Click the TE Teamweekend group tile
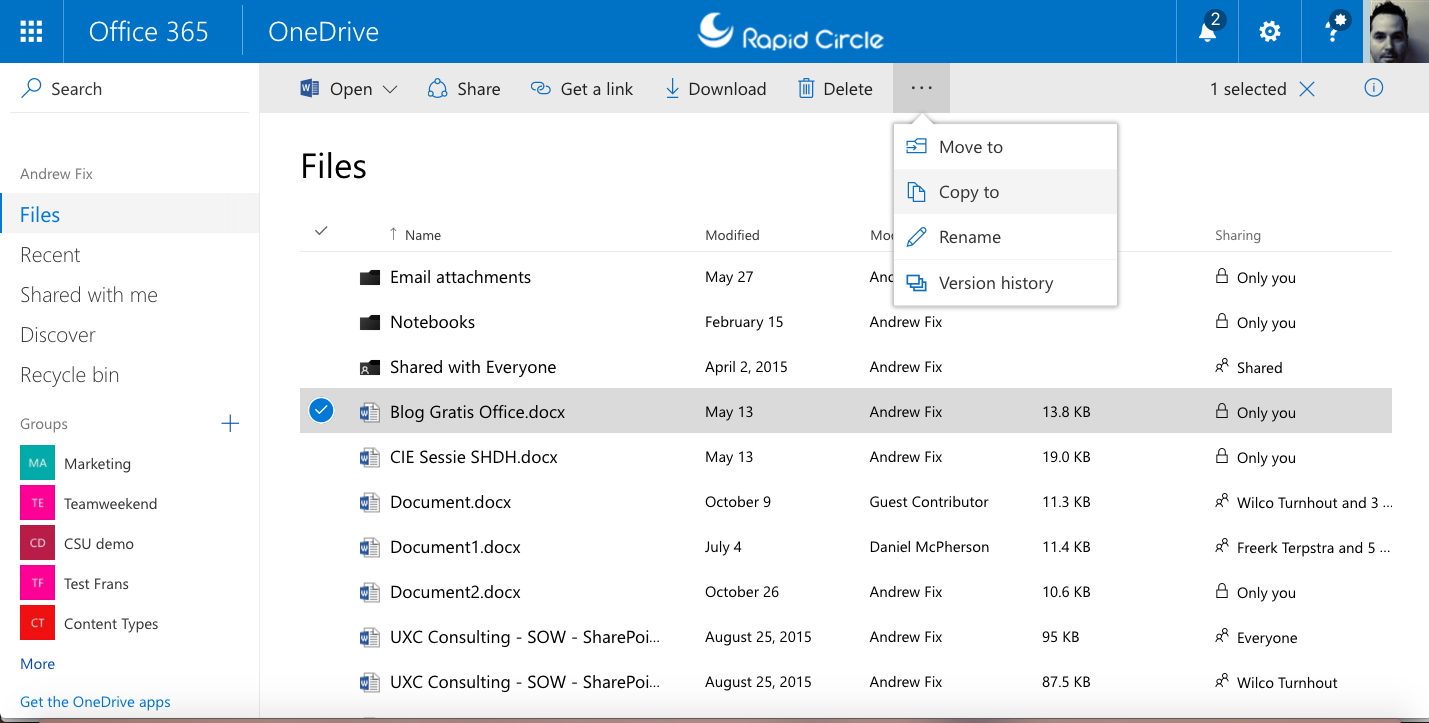The width and height of the screenshot is (1429, 723). (x=37, y=503)
